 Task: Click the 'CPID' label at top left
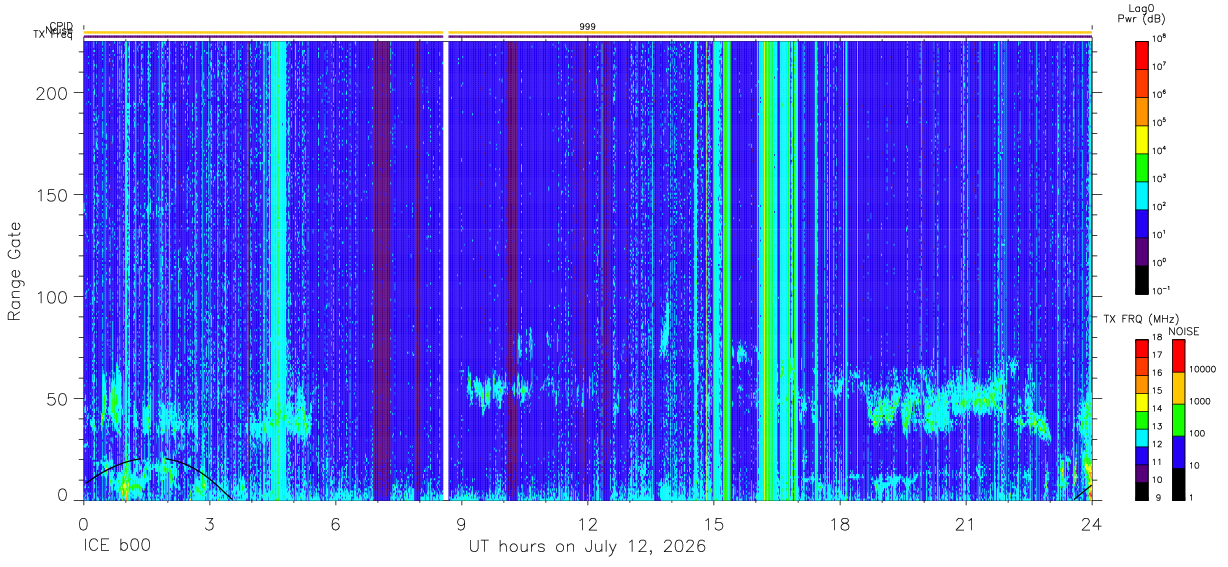click(x=62, y=26)
